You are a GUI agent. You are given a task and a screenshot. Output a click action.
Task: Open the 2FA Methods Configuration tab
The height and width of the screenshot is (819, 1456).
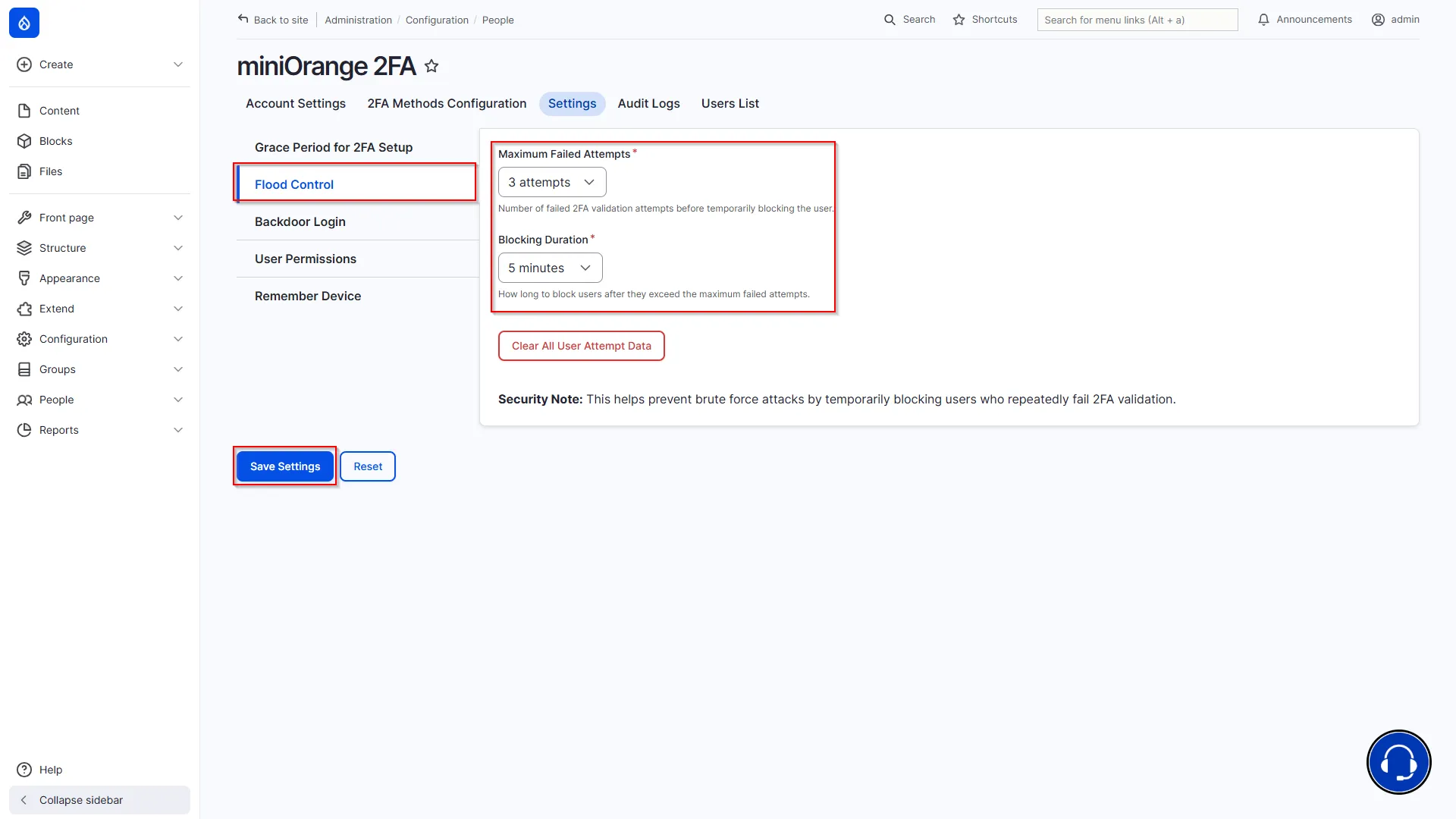447,104
